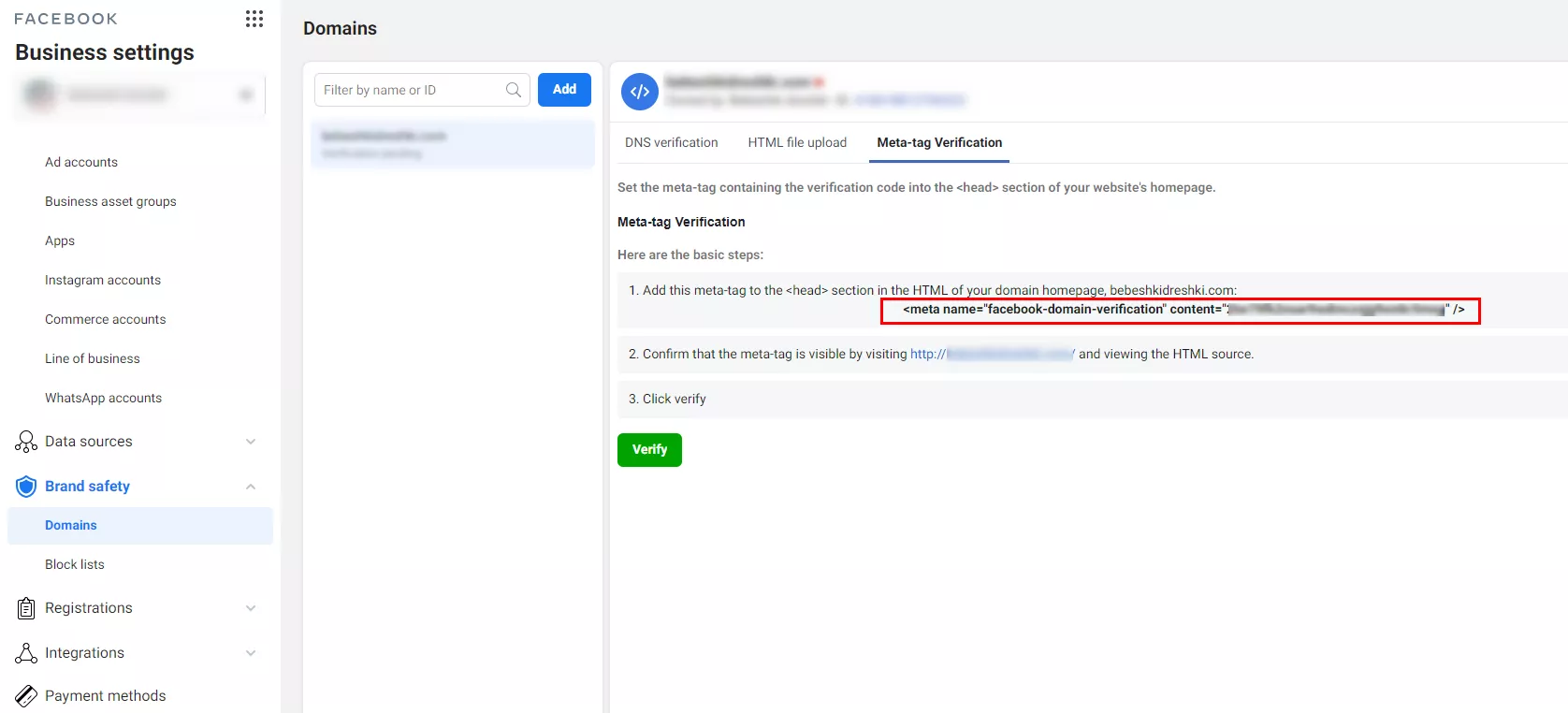The image size is (1568, 713).
Task: Click the Brand safety shield icon
Action: point(26,487)
